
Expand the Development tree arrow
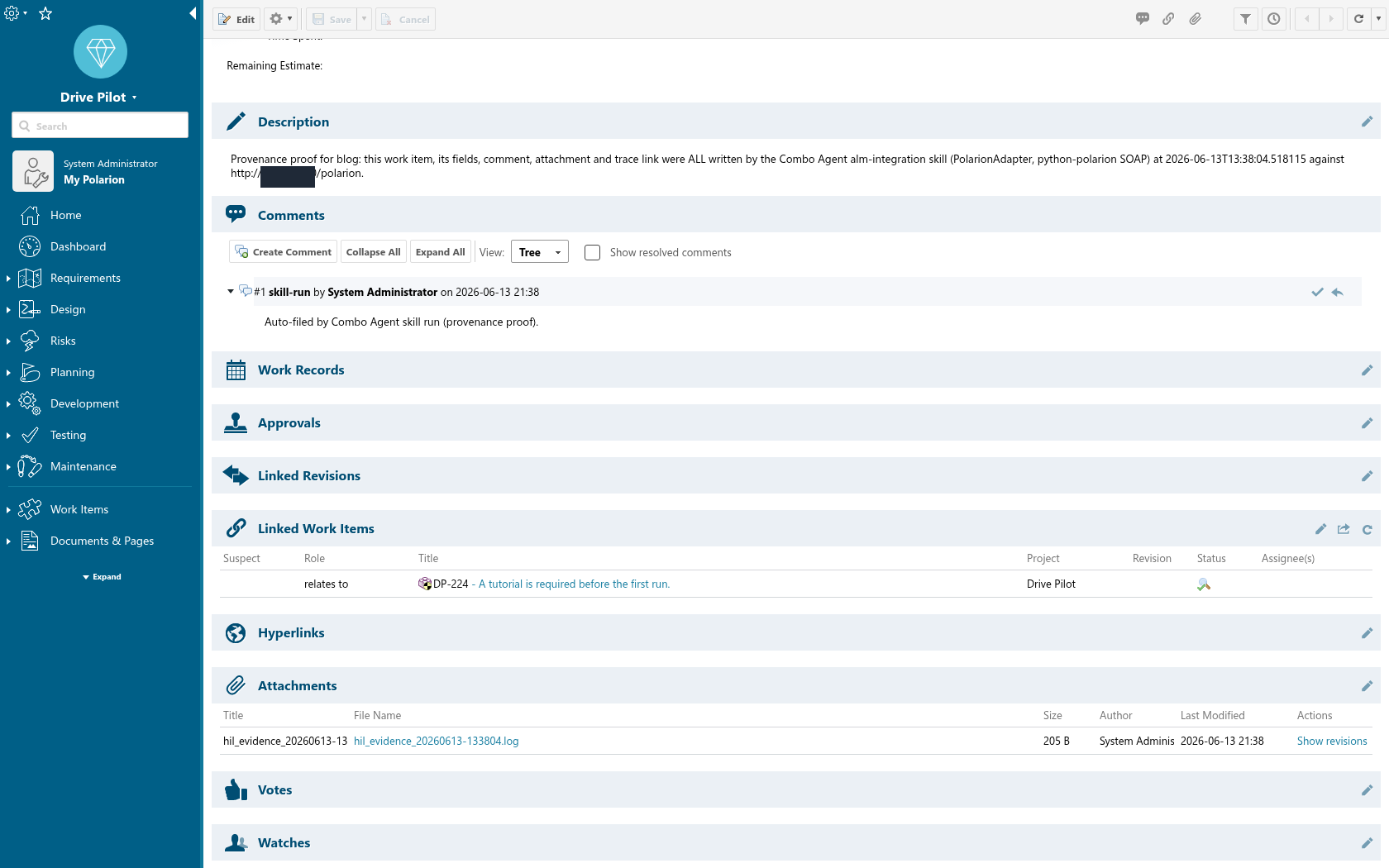pos(8,403)
